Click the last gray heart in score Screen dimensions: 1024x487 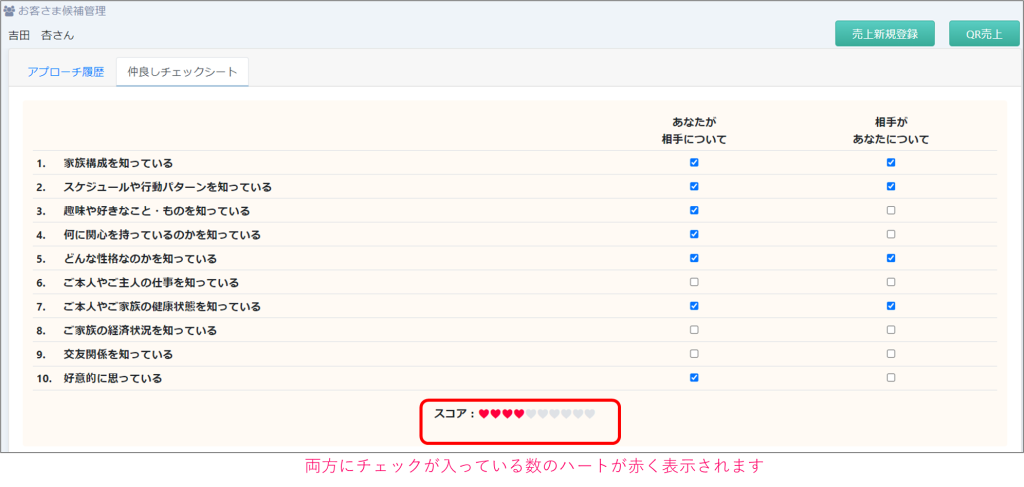pyautogui.click(x=590, y=413)
